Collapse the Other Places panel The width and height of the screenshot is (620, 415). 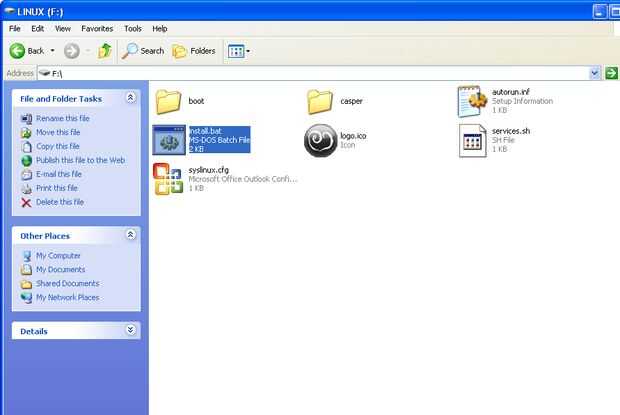pos(131,235)
